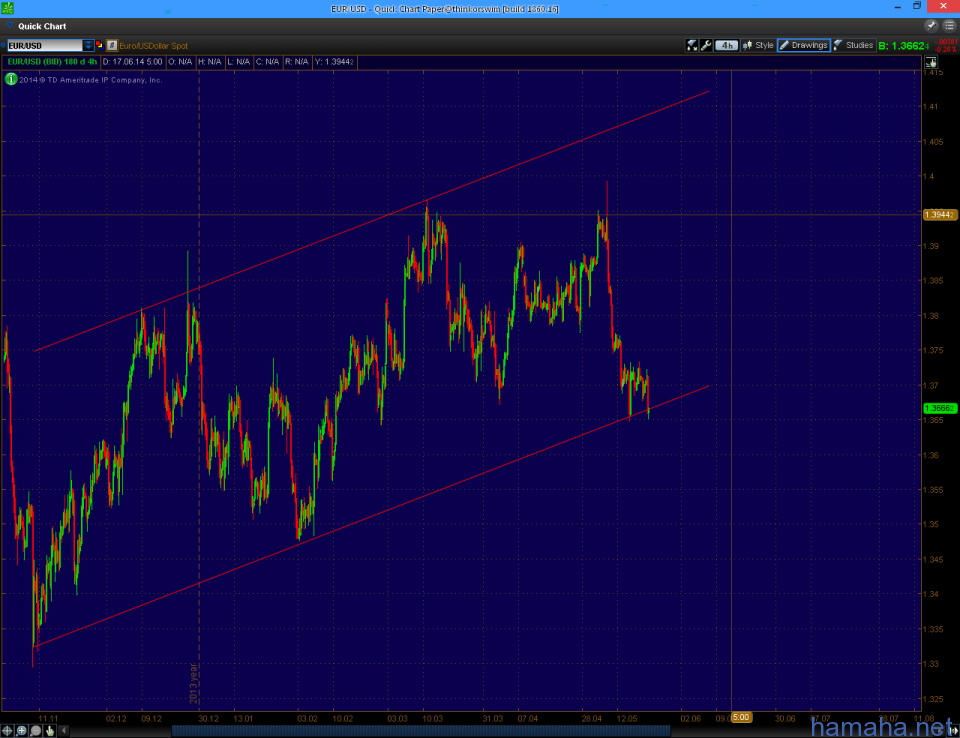960x738 pixels.
Task: Restore down the thinkorswim window
Action: 917,7
